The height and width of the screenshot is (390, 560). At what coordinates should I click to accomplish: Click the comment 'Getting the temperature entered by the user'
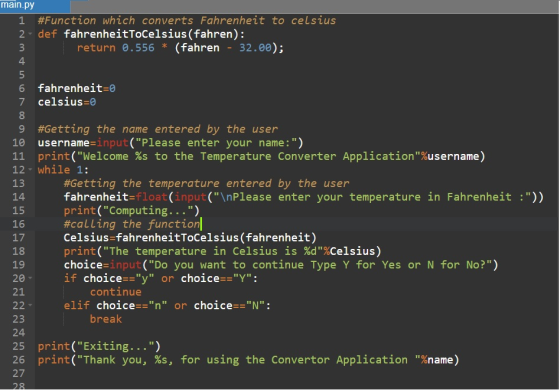tap(206, 183)
